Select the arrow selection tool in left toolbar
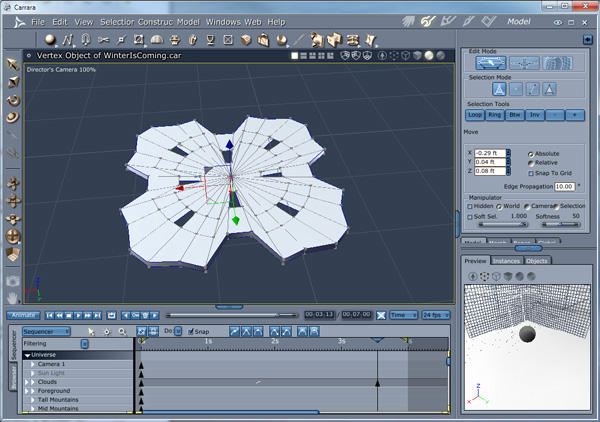 click(13, 65)
